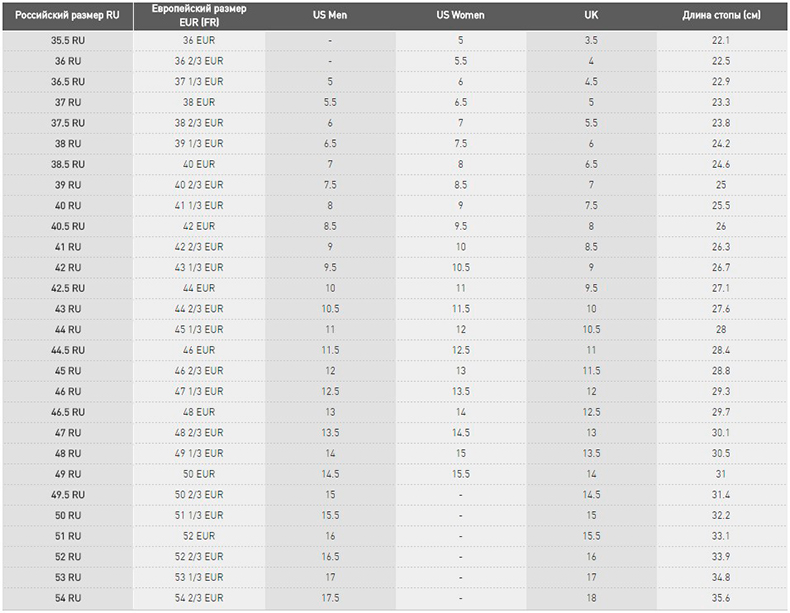Click the 'US Men' column header
Screen dimensions: 790x613
coord(330,15)
